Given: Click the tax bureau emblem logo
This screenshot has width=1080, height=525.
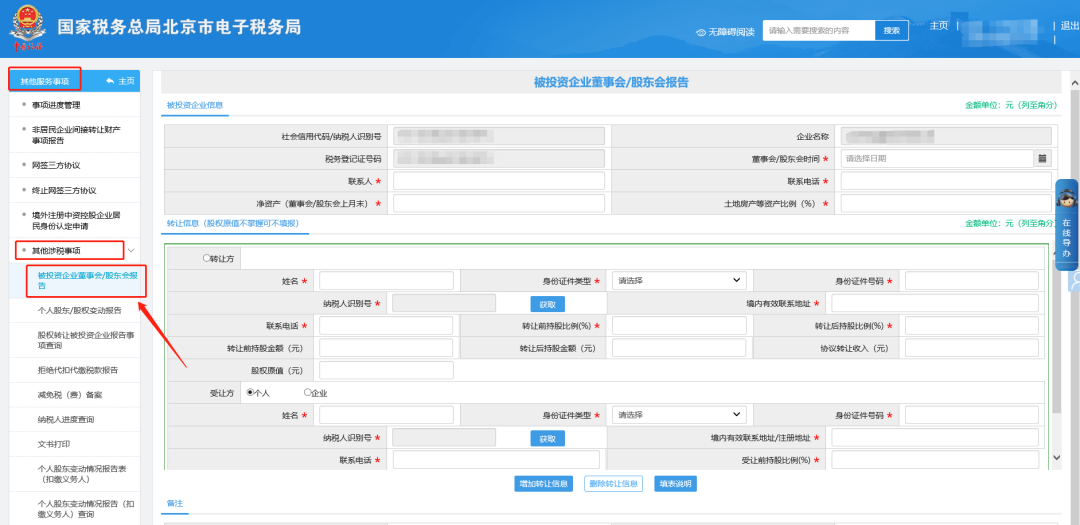Looking at the screenshot, I should (x=27, y=28).
